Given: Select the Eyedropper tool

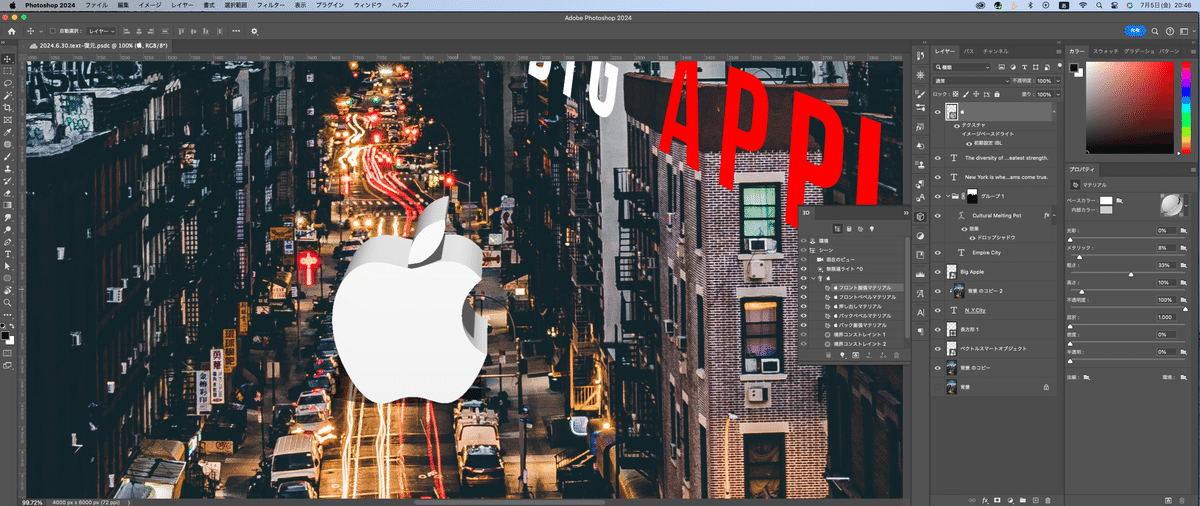Looking at the screenshot, I should click(7, 132).
